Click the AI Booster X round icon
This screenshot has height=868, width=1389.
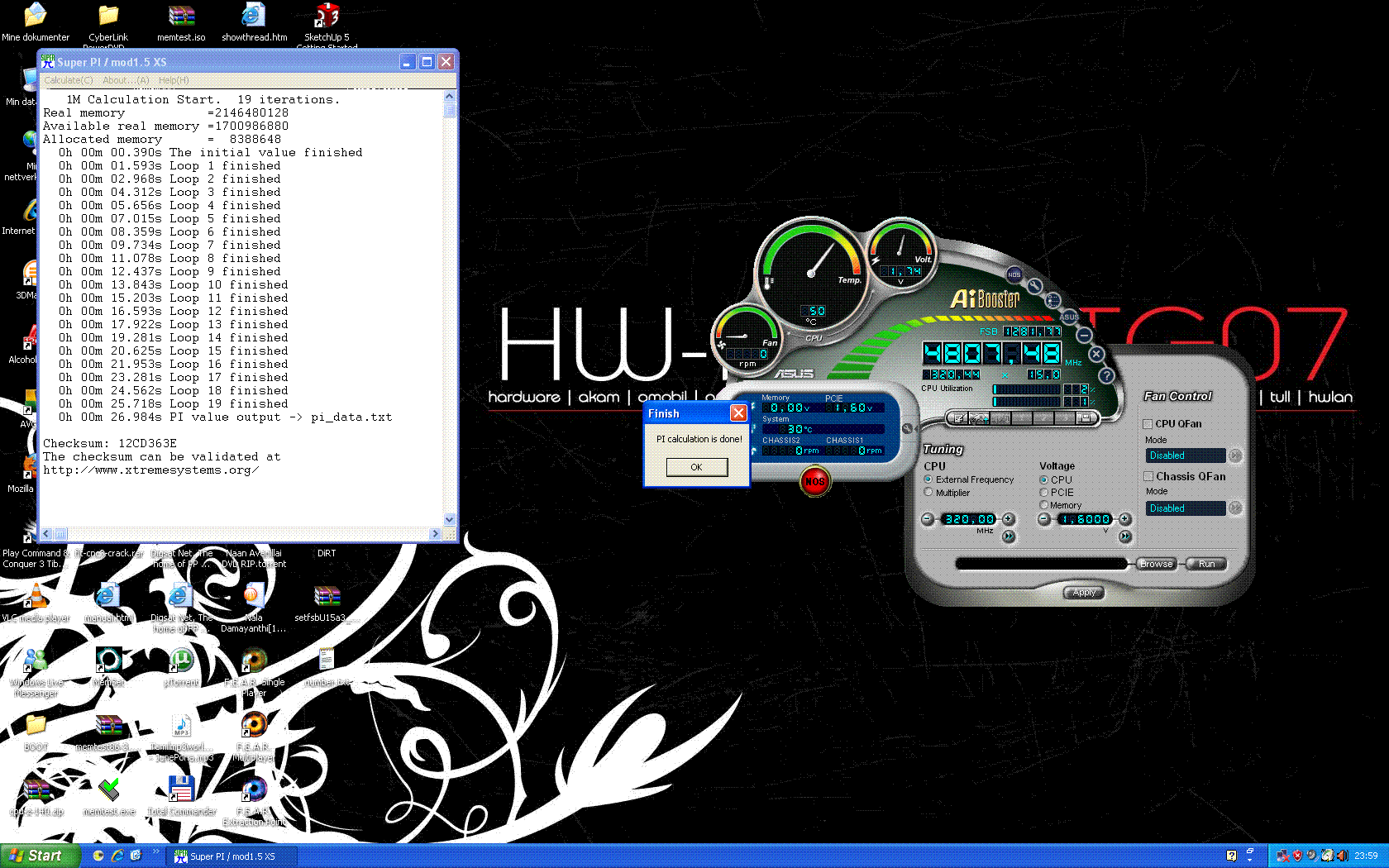coord(1096,354)
